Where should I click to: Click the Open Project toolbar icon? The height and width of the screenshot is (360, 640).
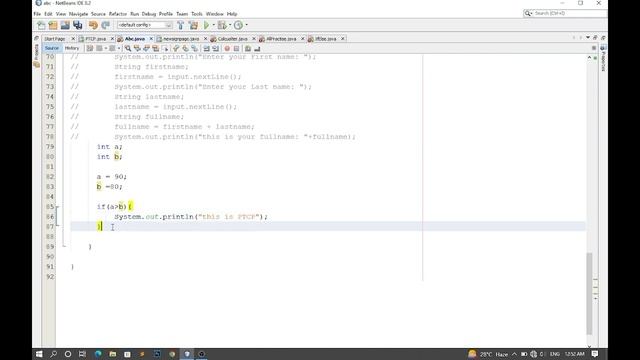point(65,25)
